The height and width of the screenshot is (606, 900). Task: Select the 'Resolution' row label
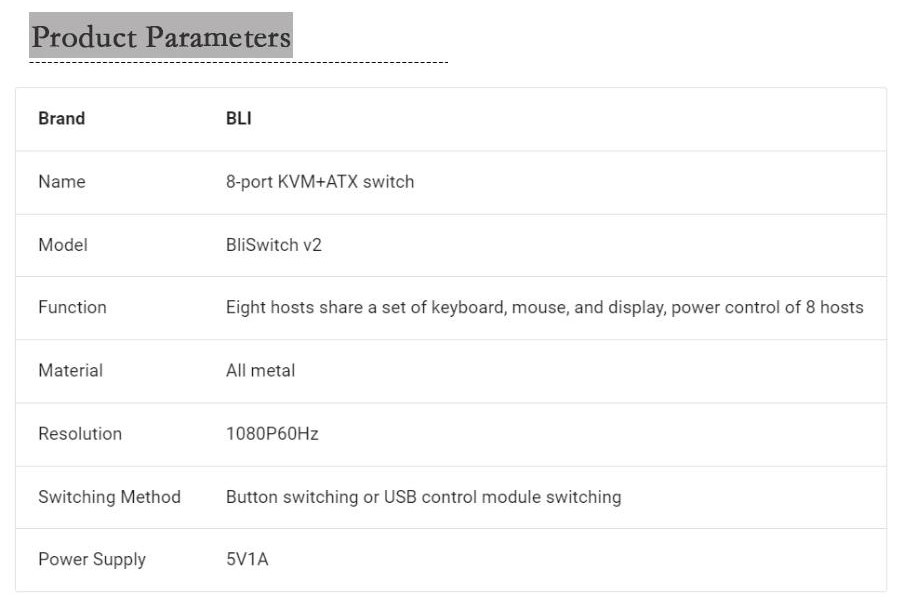point(80,434)
